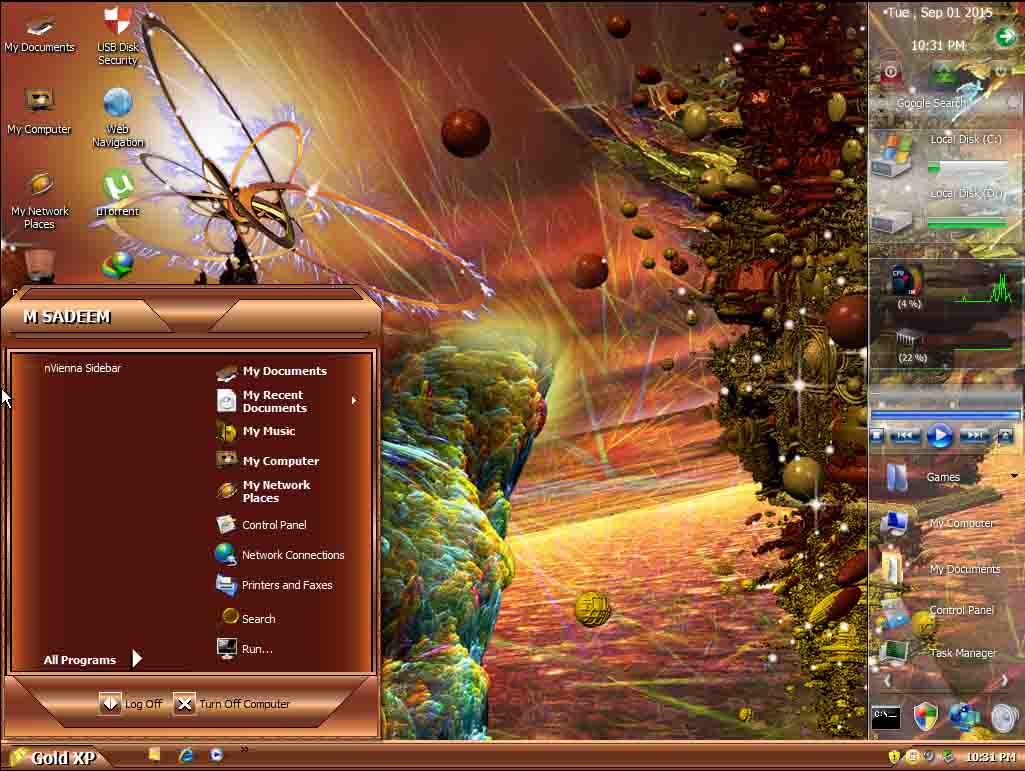The width and height of the screenshot is (1025, 771).
Task: Launch Windows Media Player from Quick Launch
Action: point(216,755)
